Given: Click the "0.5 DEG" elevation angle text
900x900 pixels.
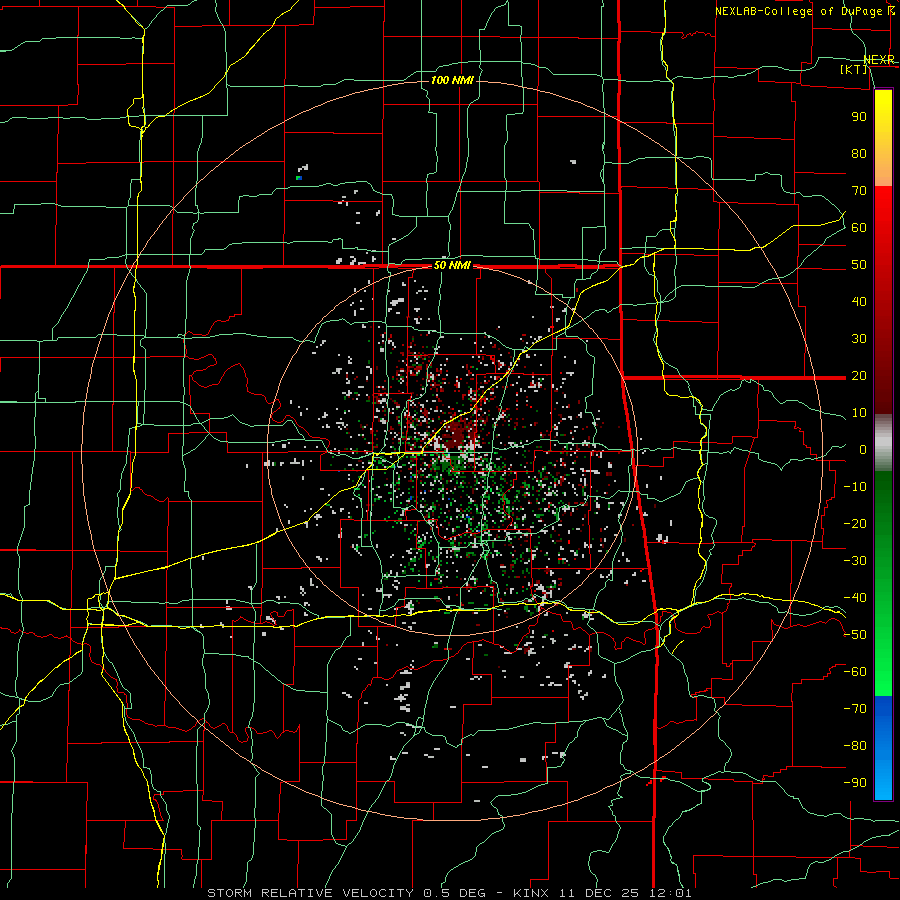Looking at the screenshot, I should [455, 893].
